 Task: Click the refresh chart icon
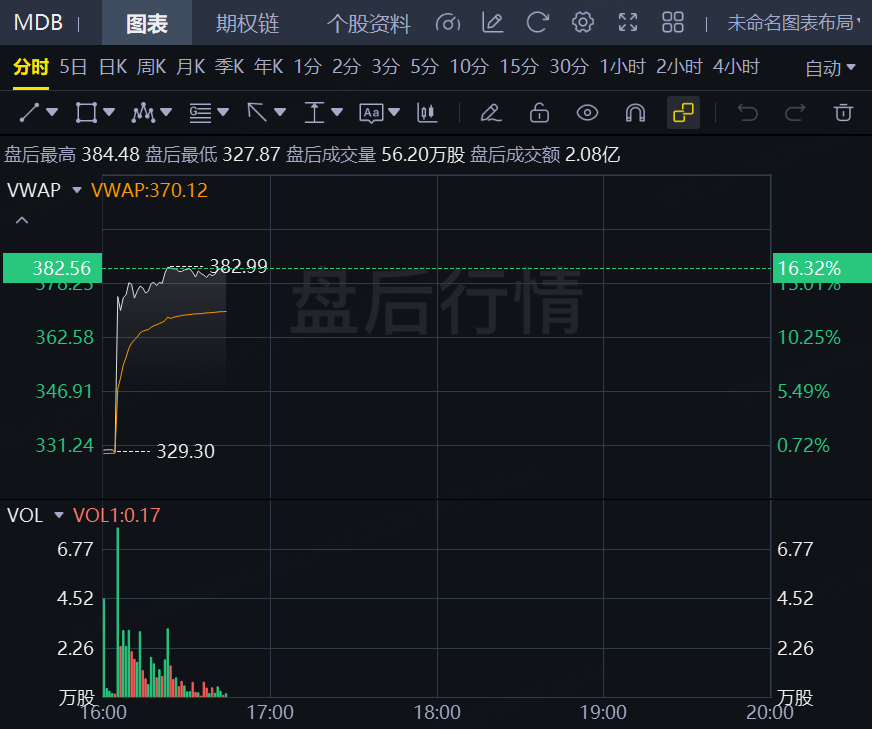tap(538, 23)
